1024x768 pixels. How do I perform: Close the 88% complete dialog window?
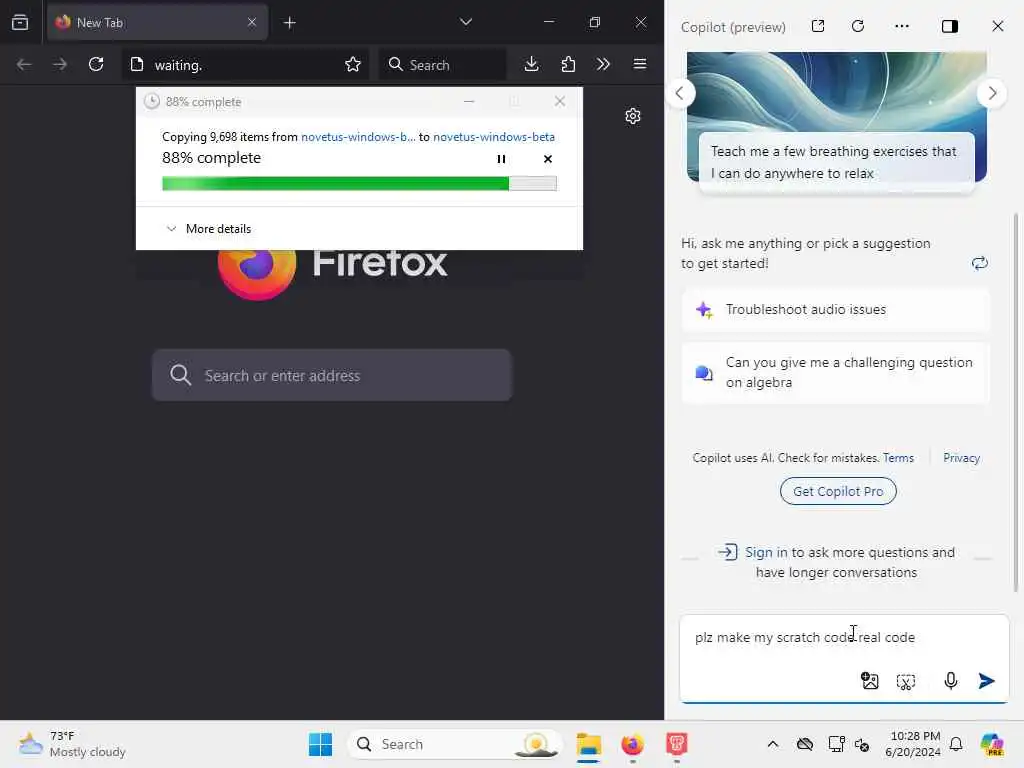560,101
